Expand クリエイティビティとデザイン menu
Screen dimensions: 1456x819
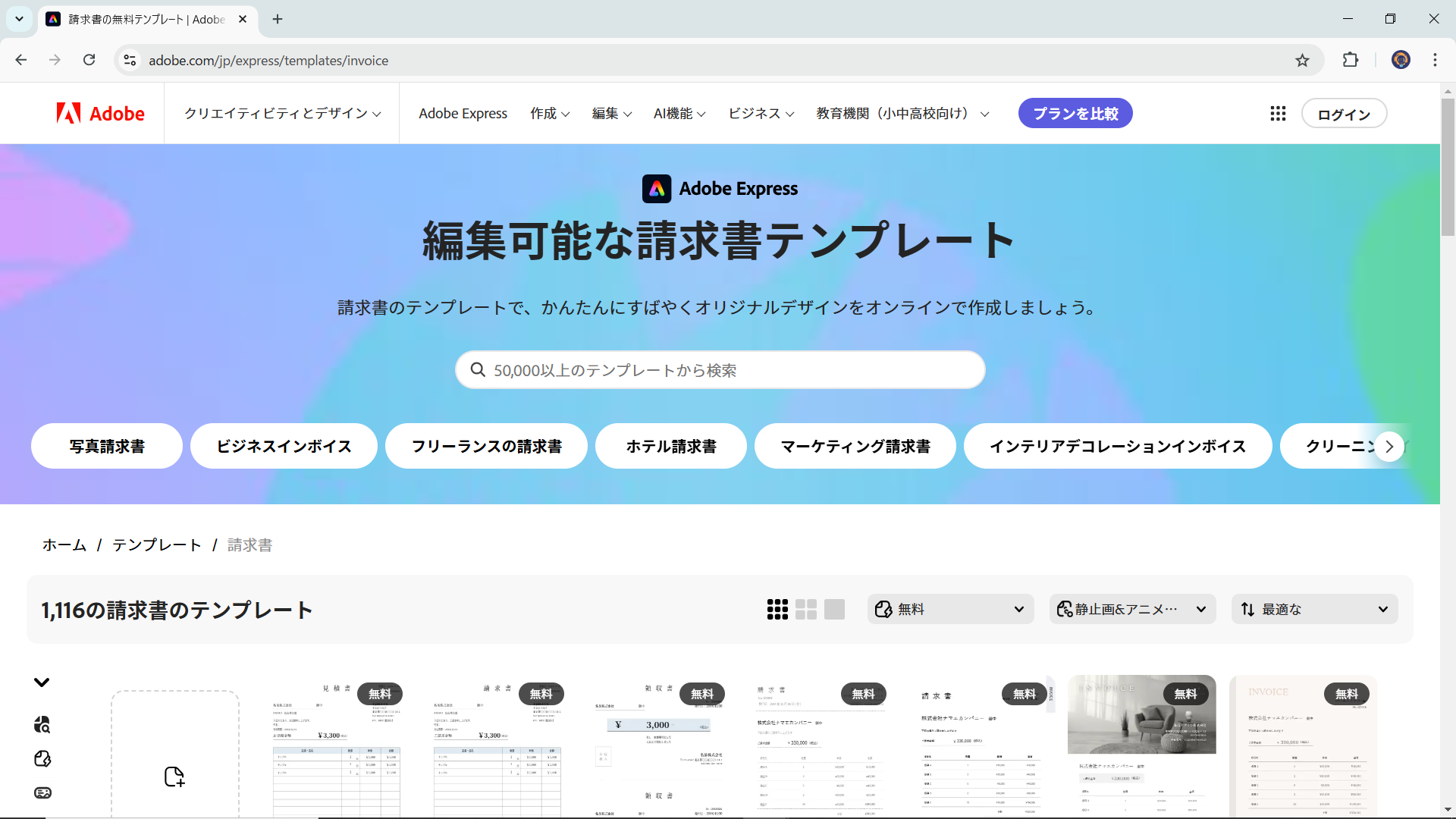point(282,114)
